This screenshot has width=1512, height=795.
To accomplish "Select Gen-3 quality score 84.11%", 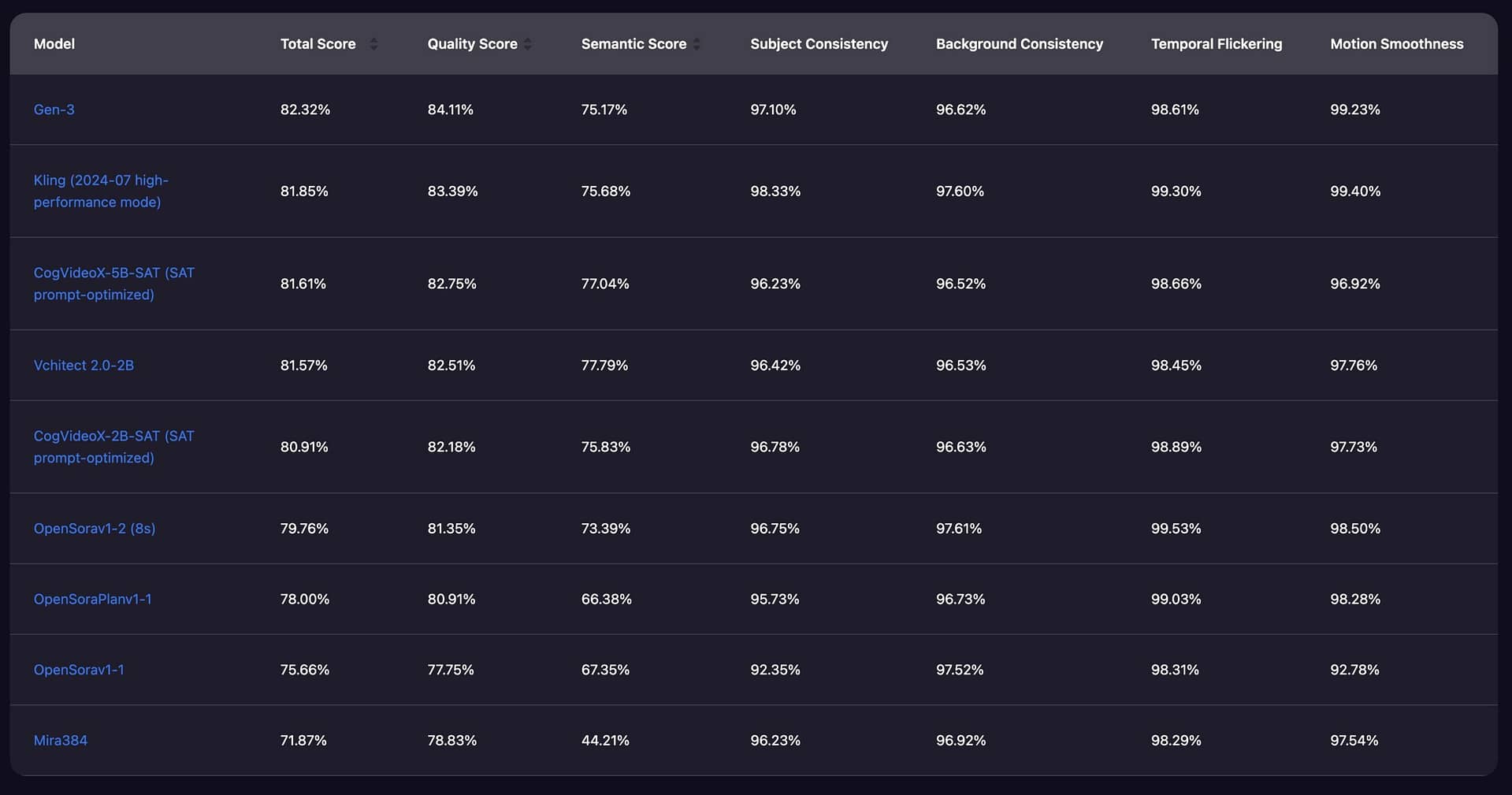I will click(x=451, y=110).
